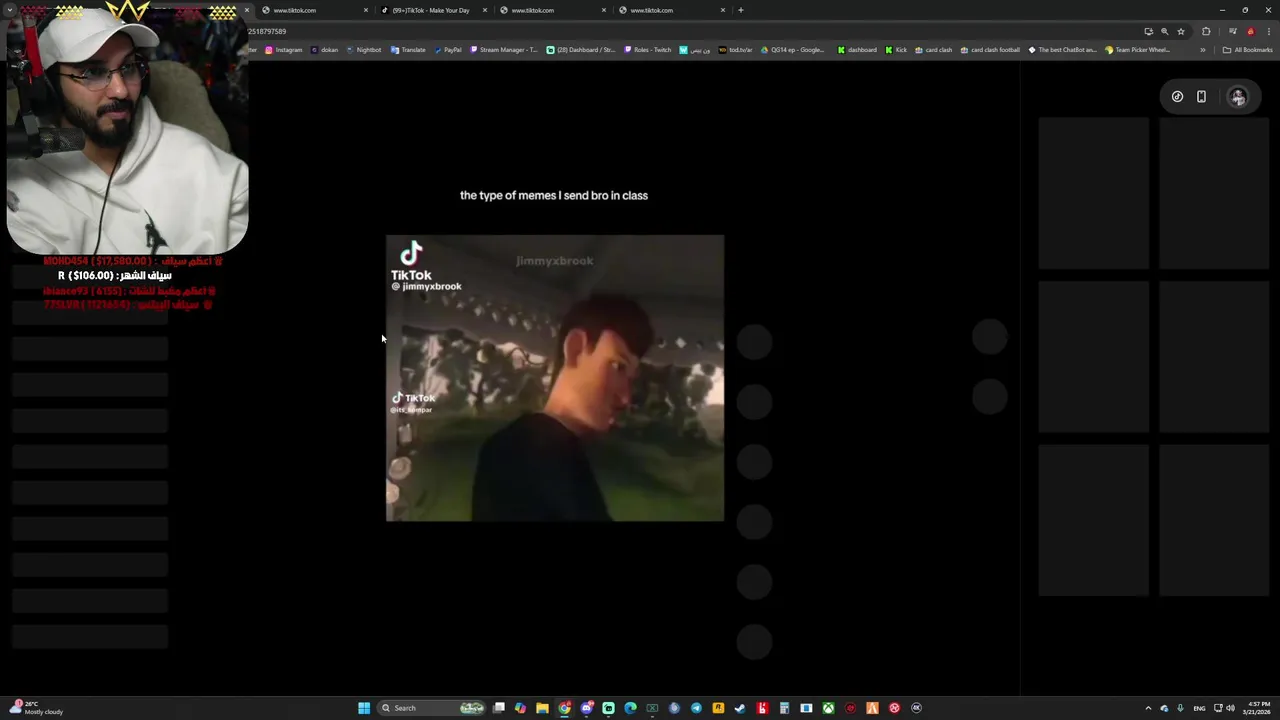Click the TikTok phone app icon

coord(1201,97)
